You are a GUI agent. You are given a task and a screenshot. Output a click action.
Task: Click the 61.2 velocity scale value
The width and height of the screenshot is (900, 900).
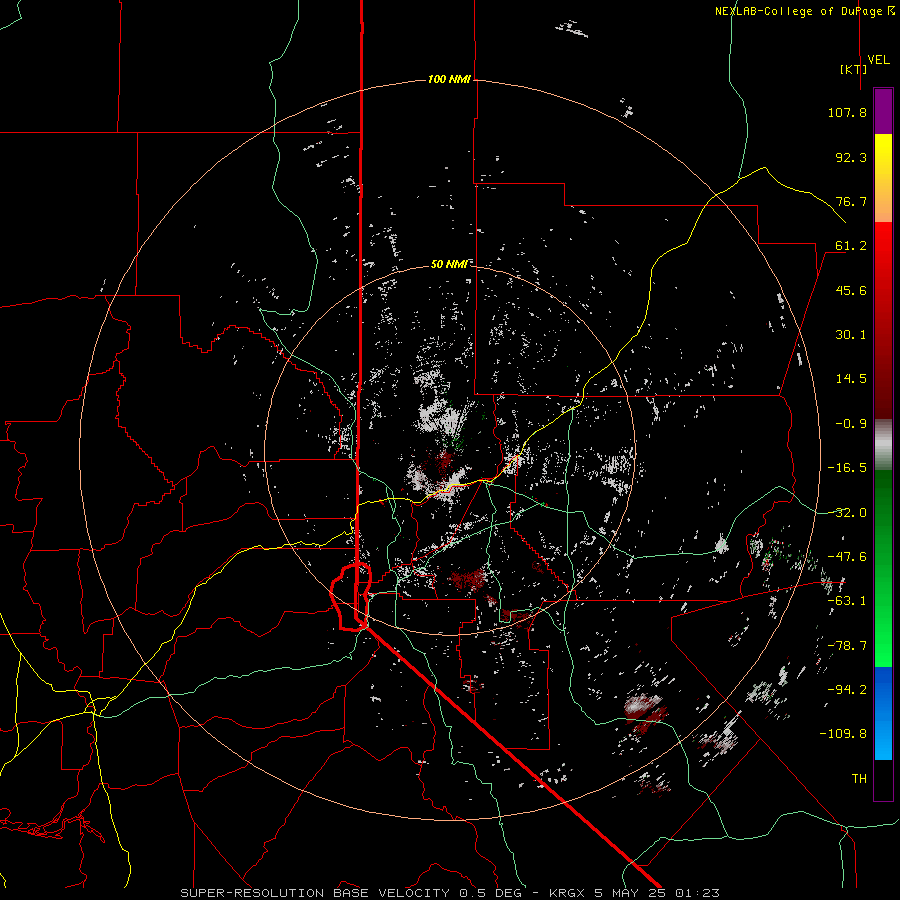click(851, 246)
